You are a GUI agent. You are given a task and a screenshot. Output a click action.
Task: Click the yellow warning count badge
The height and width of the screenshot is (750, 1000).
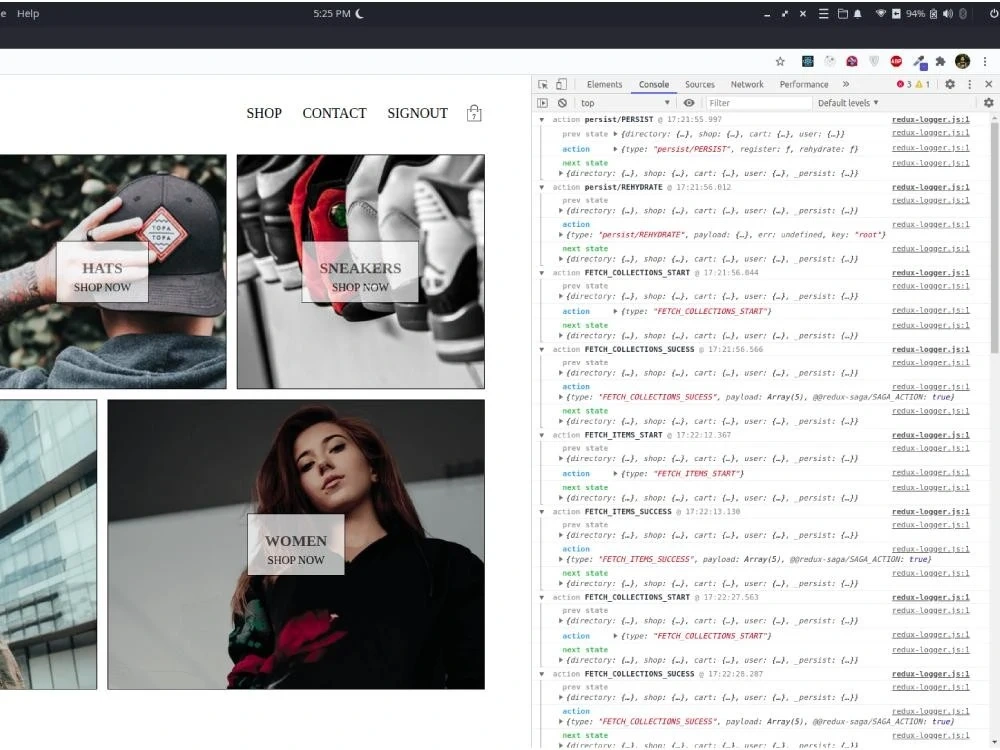(923, 84)
